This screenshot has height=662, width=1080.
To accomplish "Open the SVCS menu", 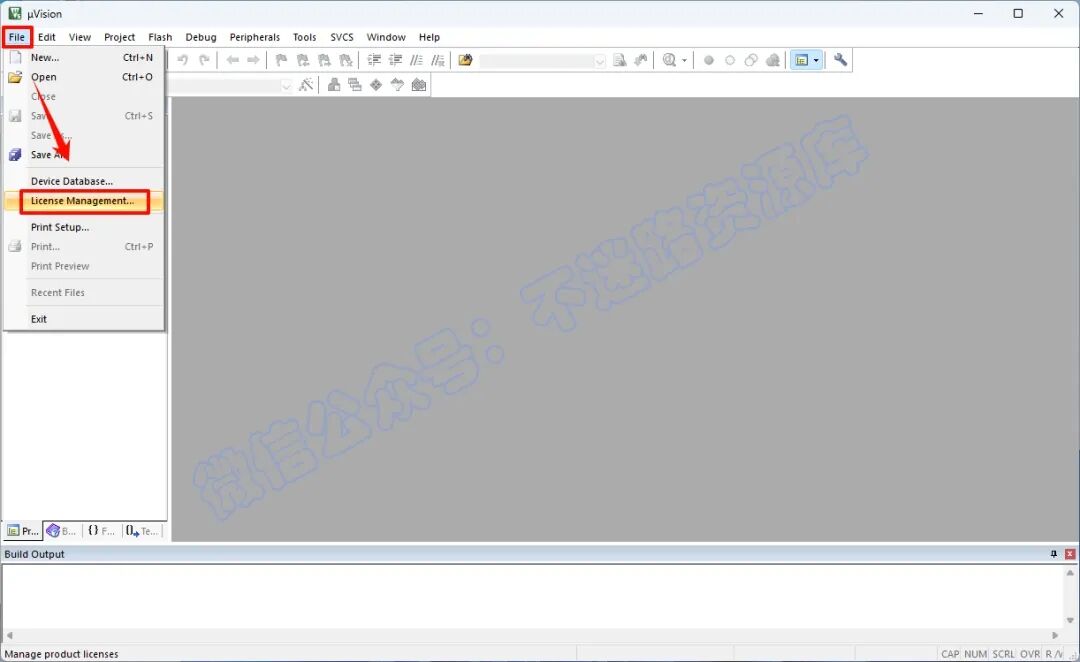I will point(342,37).
